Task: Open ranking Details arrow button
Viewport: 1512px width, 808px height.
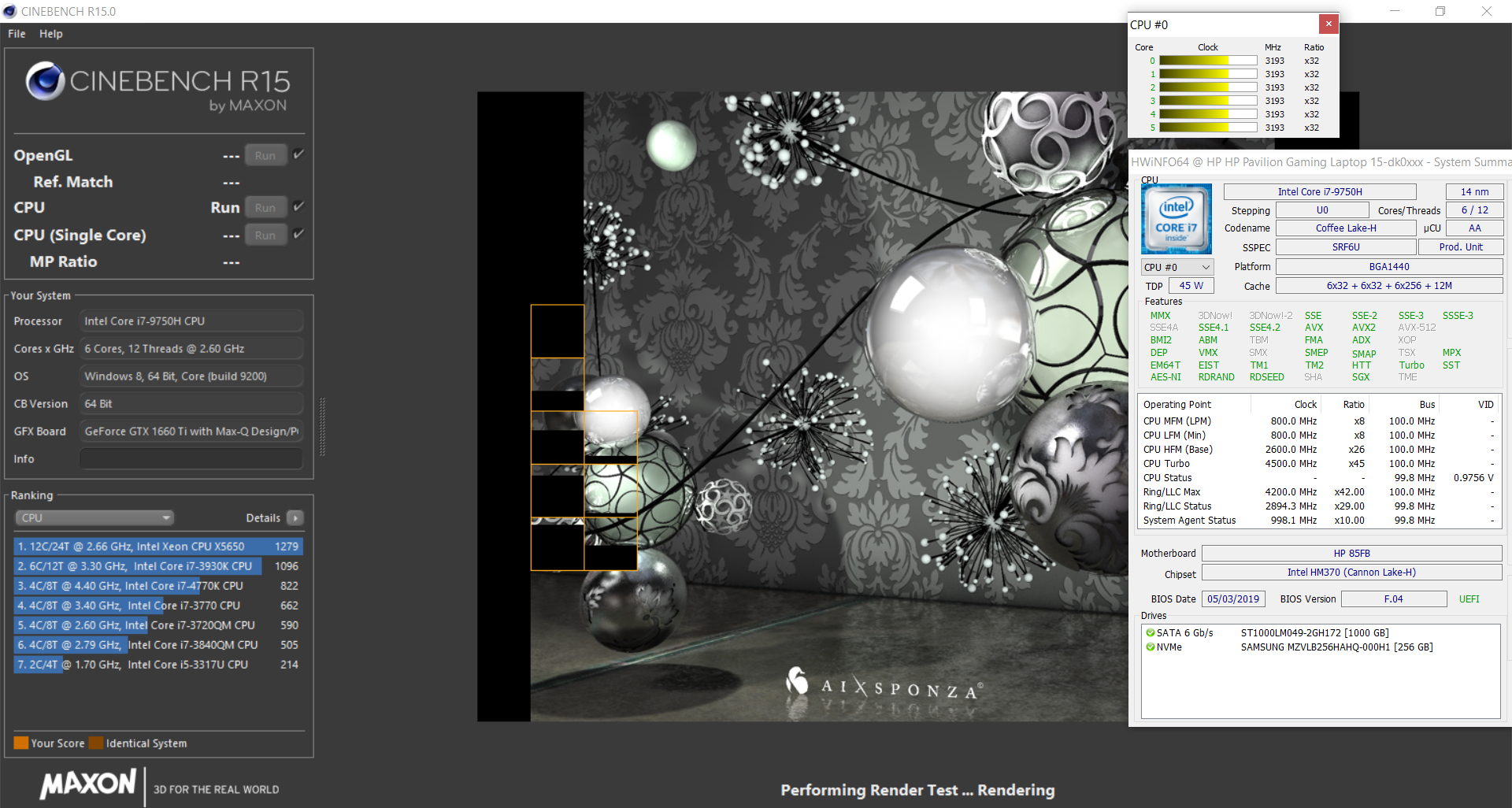Action: click(295, 518)
